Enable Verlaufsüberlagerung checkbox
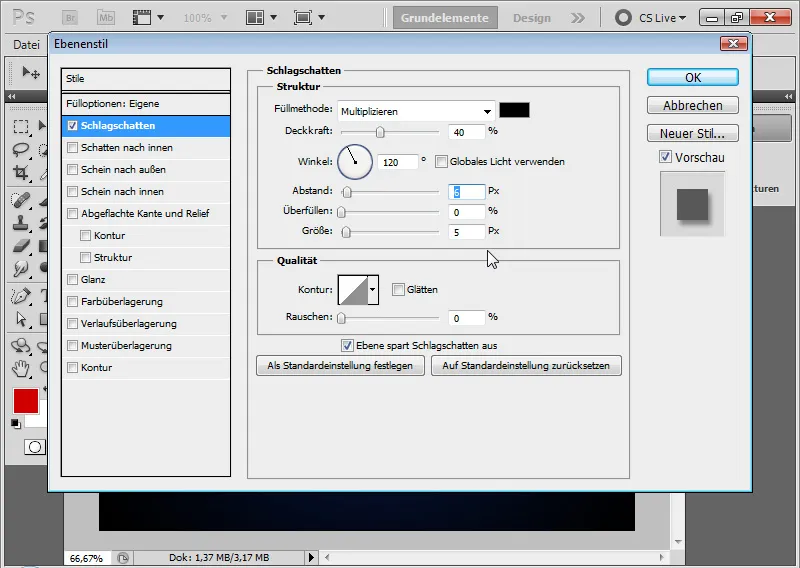Screen dimensions: 800x568 [72, 323]
